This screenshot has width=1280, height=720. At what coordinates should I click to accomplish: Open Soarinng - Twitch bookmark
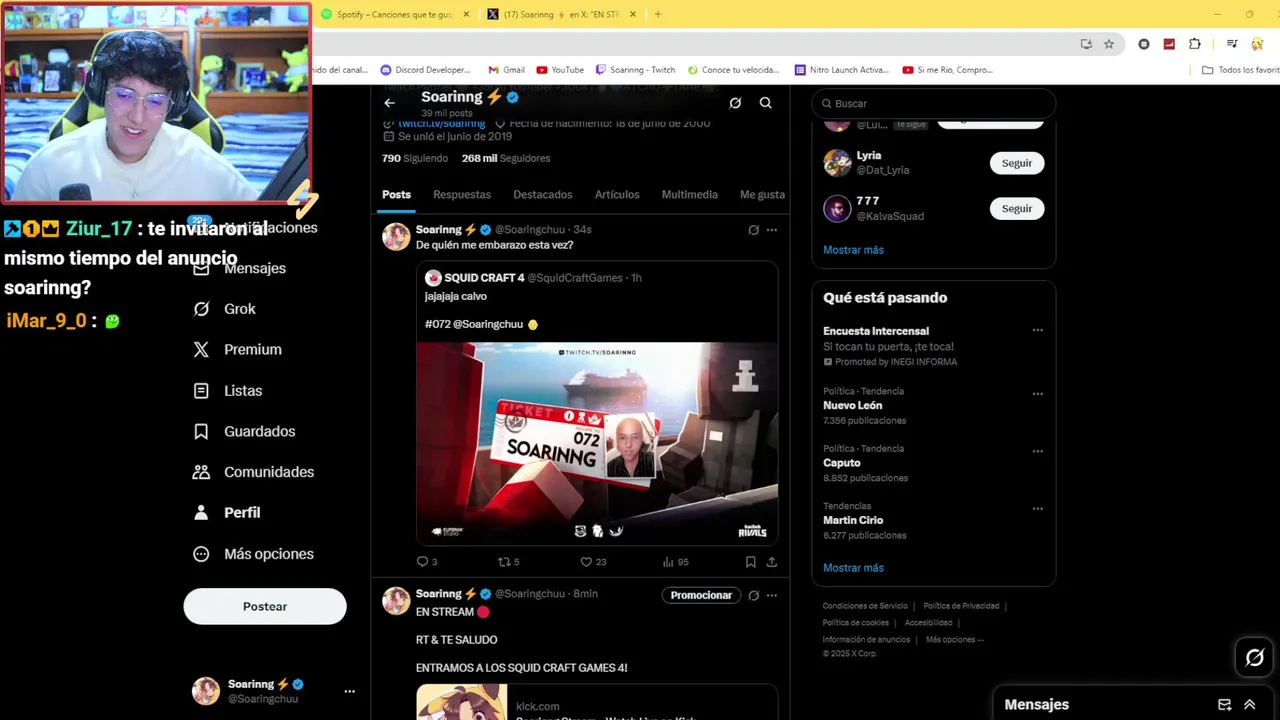(x=635, y=70)
